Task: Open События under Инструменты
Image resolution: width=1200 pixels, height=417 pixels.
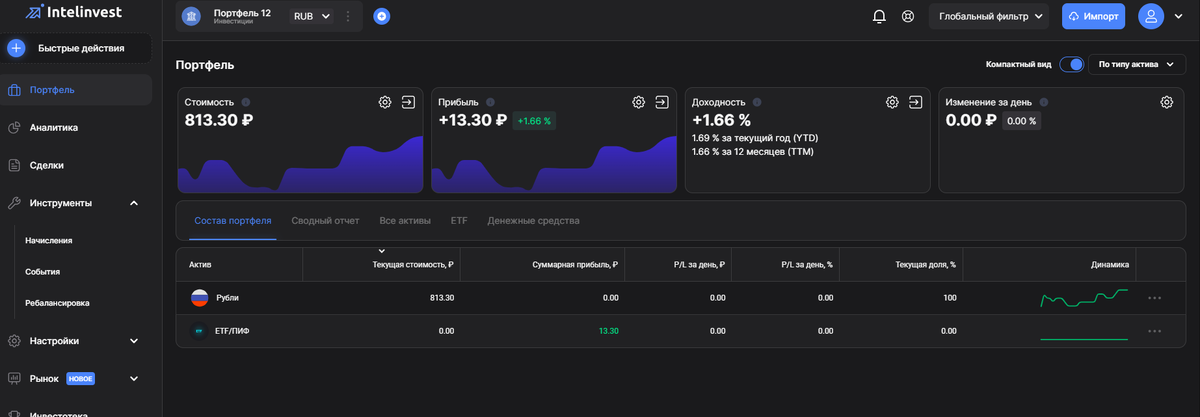Action: [43, 271]
